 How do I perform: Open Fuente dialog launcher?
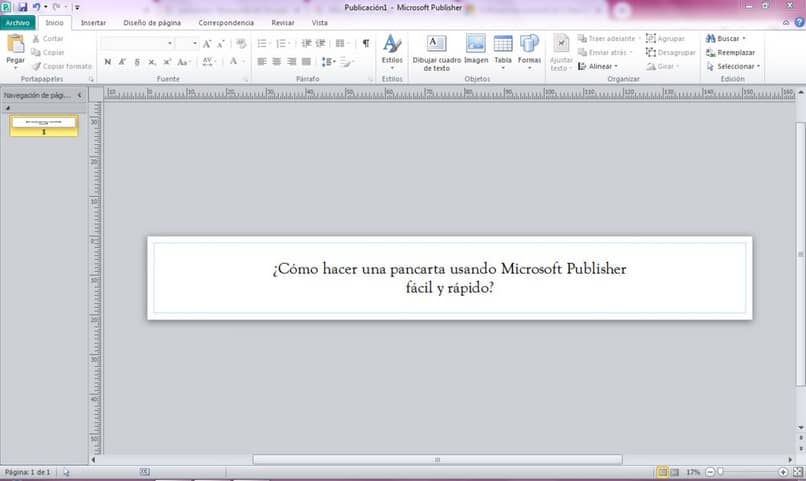(245, 80)
